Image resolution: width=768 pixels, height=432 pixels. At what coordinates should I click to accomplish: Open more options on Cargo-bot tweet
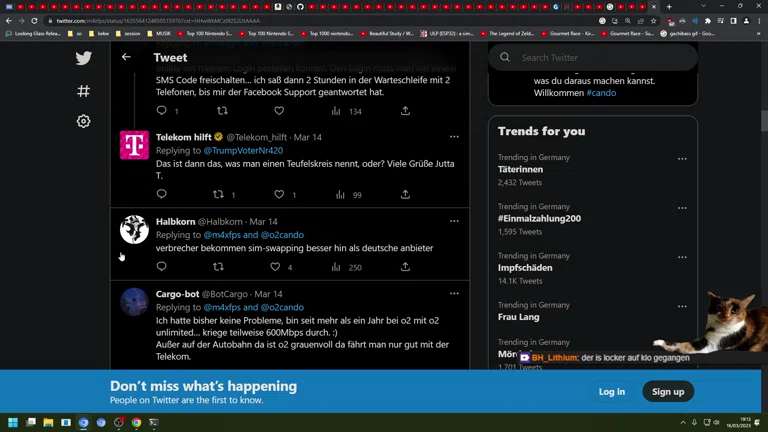(x=454, y=294)
